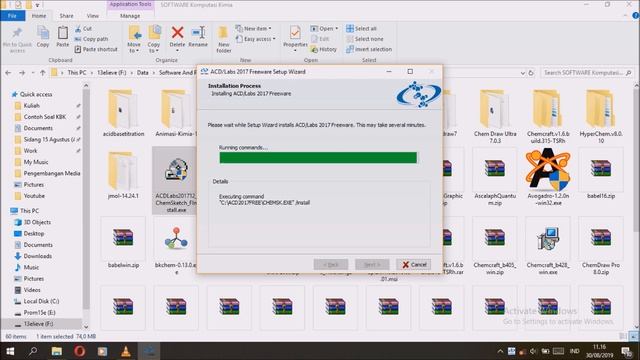
Task: Click Select none in the ribbon
Action: (364, 39)
